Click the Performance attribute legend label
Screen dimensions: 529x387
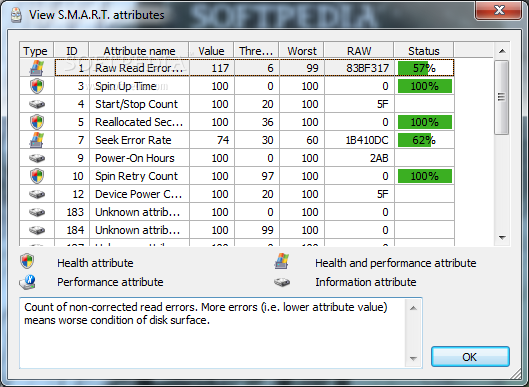[x=110, y=282]
